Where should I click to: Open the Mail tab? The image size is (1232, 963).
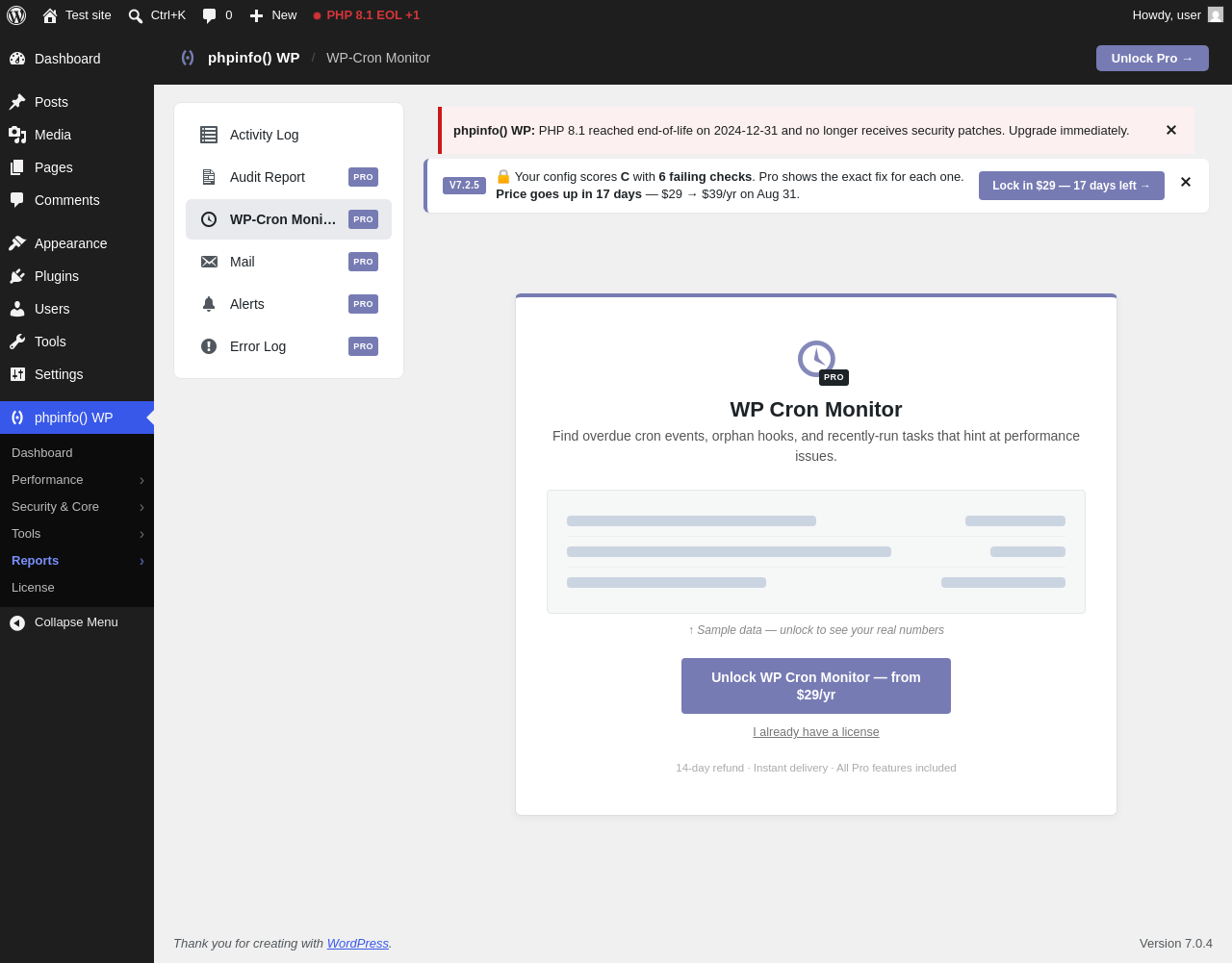[x=289, y=262]
